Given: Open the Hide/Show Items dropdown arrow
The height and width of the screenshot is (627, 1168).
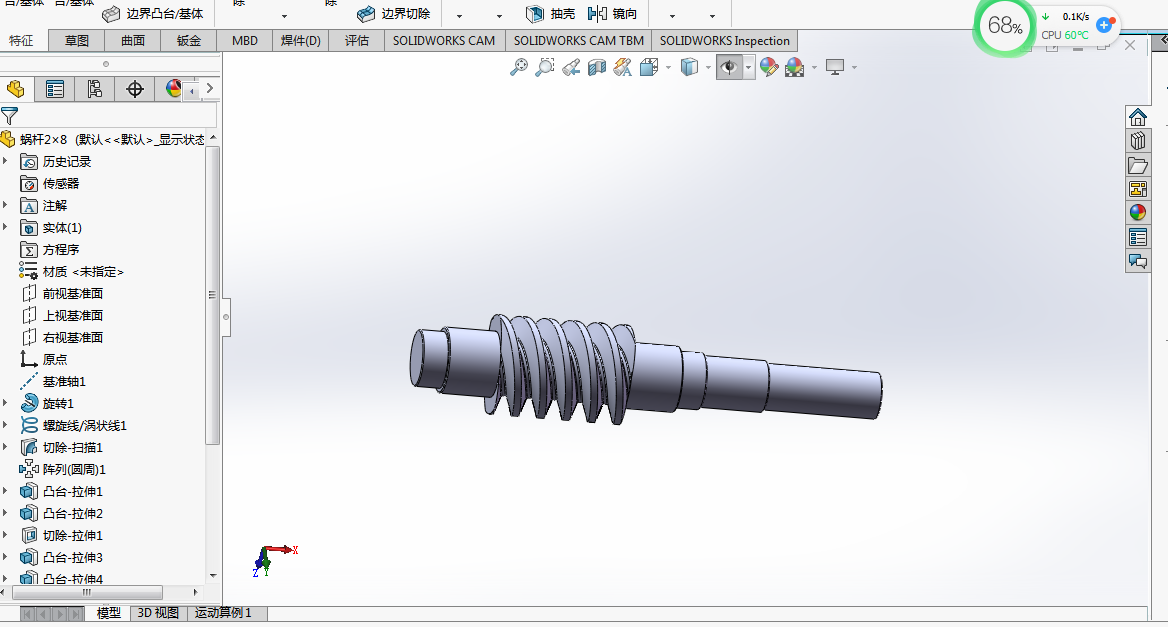Looking at the screenshot, I should [749, 68].
